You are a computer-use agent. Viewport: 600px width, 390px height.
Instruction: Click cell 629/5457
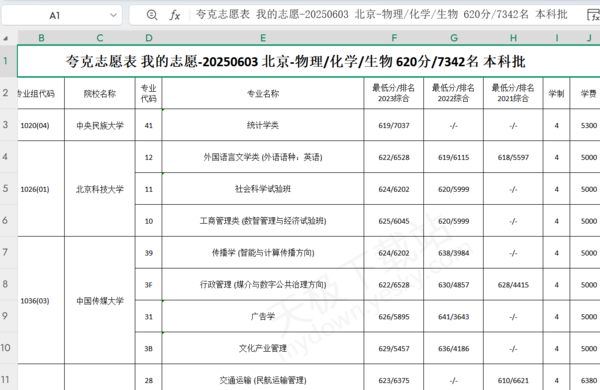click(x=394, y=348)
